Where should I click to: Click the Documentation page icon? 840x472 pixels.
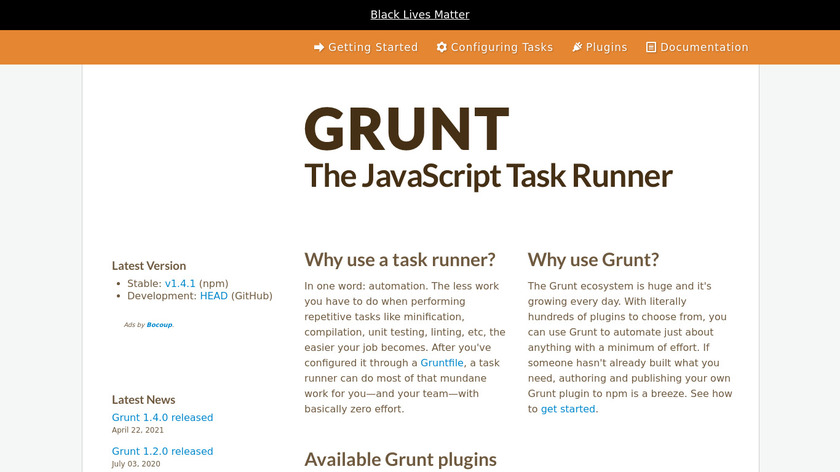[x=651, y=47]
